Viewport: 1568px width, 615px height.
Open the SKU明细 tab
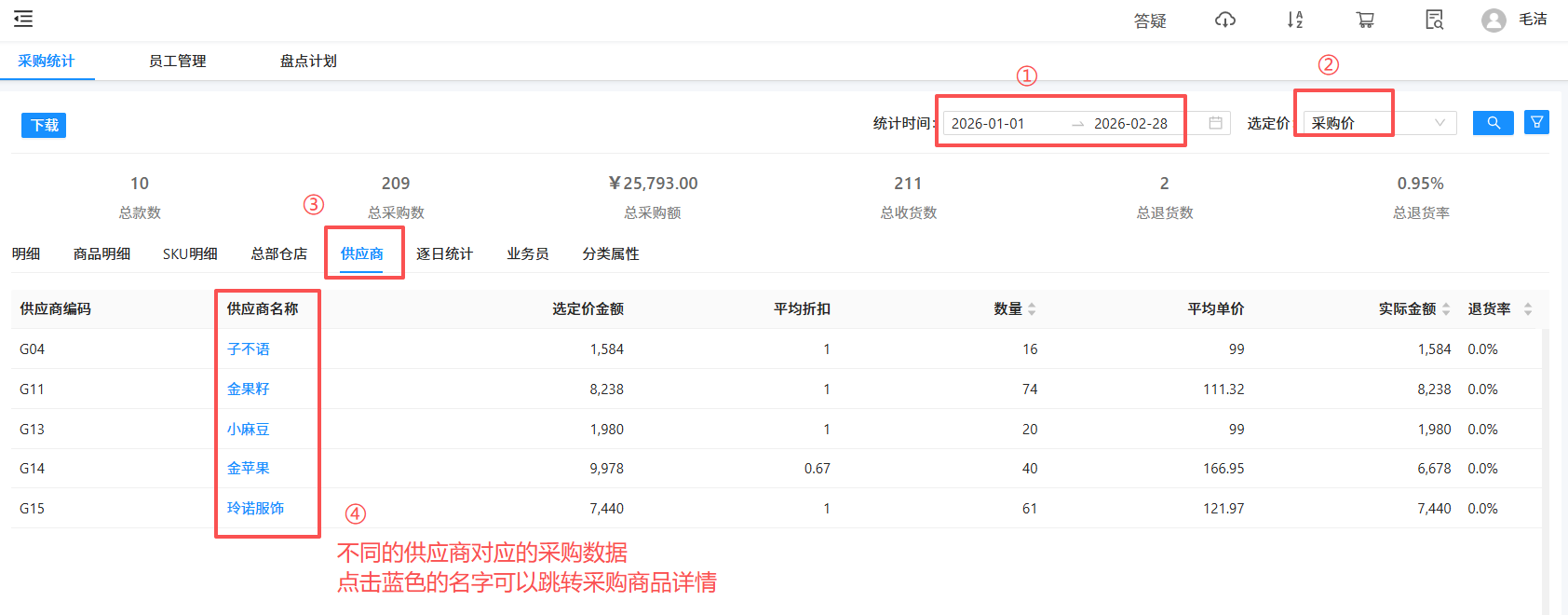[x=190, y=254]
